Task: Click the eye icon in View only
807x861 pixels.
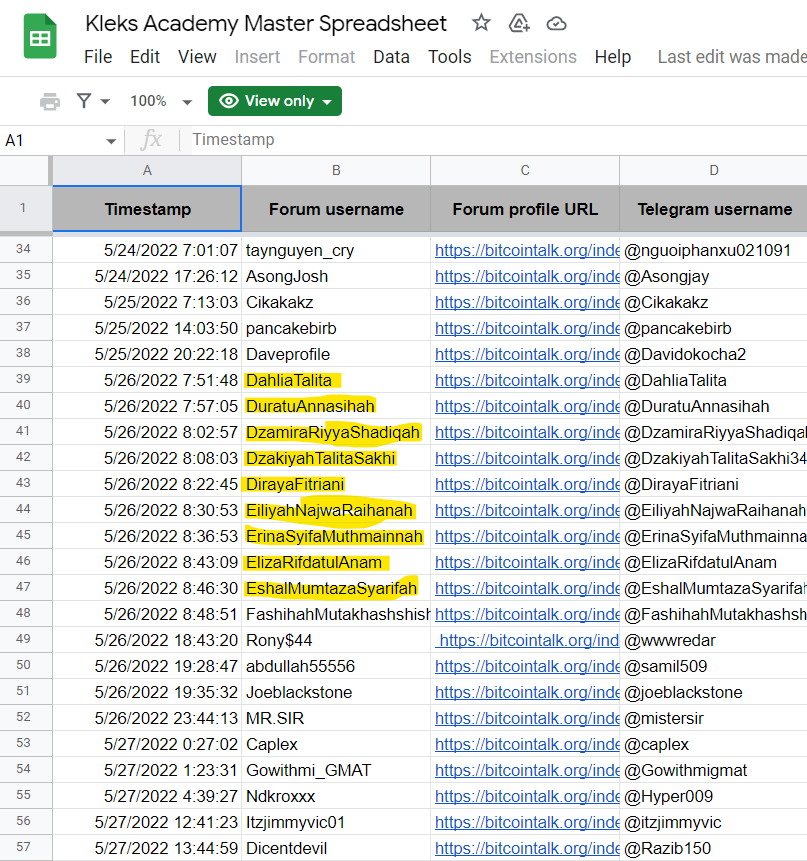Action: pyautogui.click(x=229, y=101)
